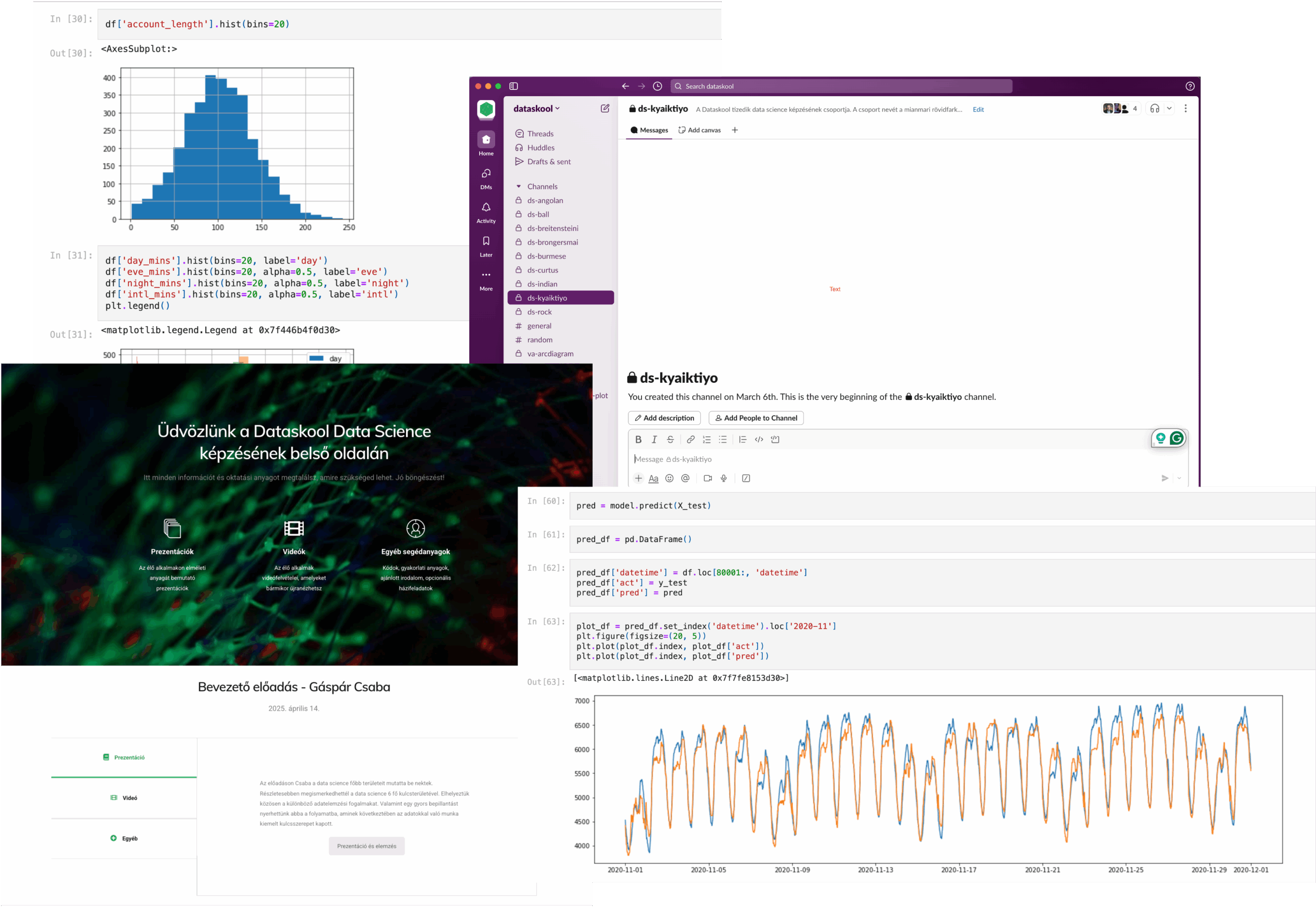1316x907 pixels.
Task: Toggle bold formatting in message composer
Action: click(638, 440)
